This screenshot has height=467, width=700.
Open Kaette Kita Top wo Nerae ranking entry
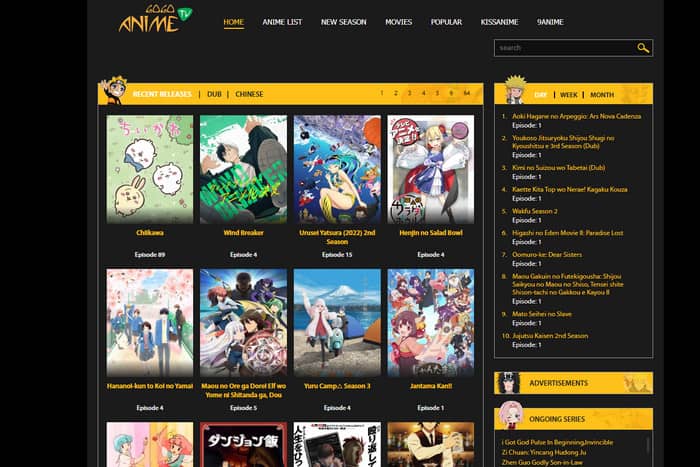570,189
